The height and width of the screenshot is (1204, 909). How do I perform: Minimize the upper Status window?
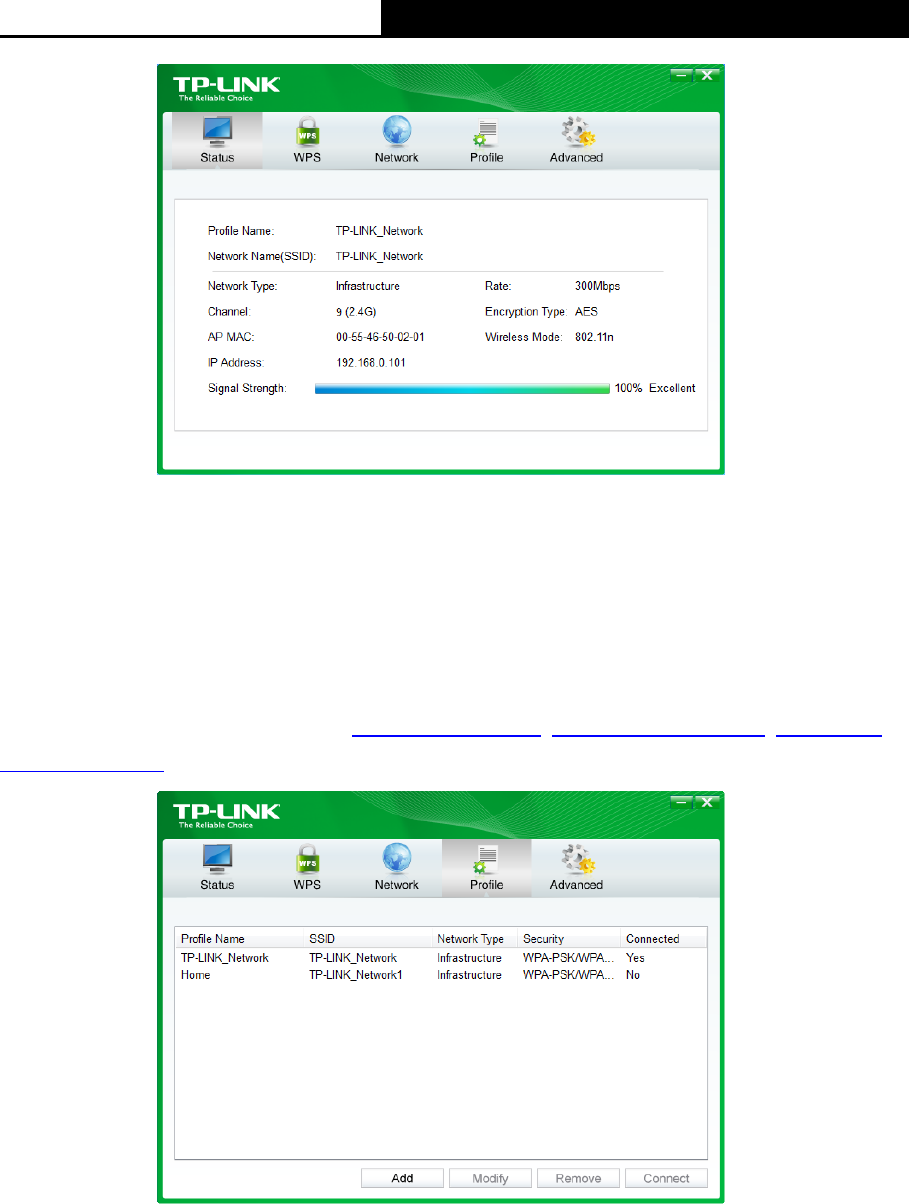click(x=681, y=76)
